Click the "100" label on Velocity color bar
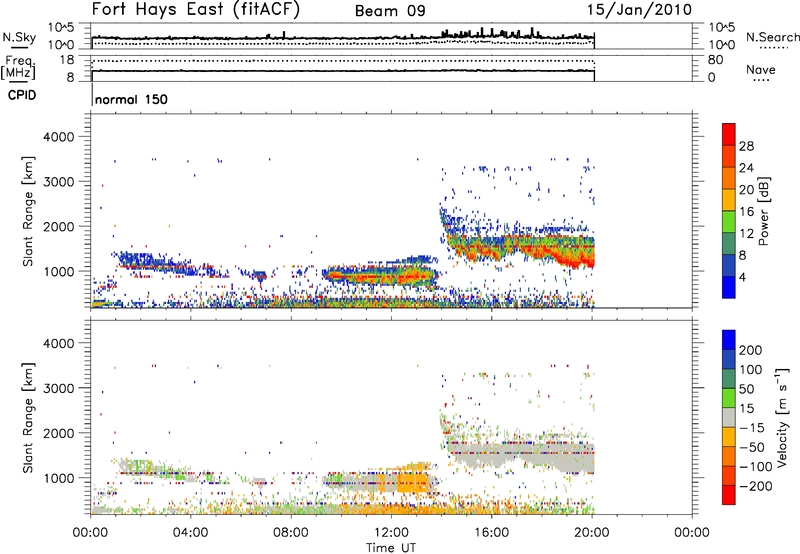The image size is (800, 554). [x=751, y=370]
